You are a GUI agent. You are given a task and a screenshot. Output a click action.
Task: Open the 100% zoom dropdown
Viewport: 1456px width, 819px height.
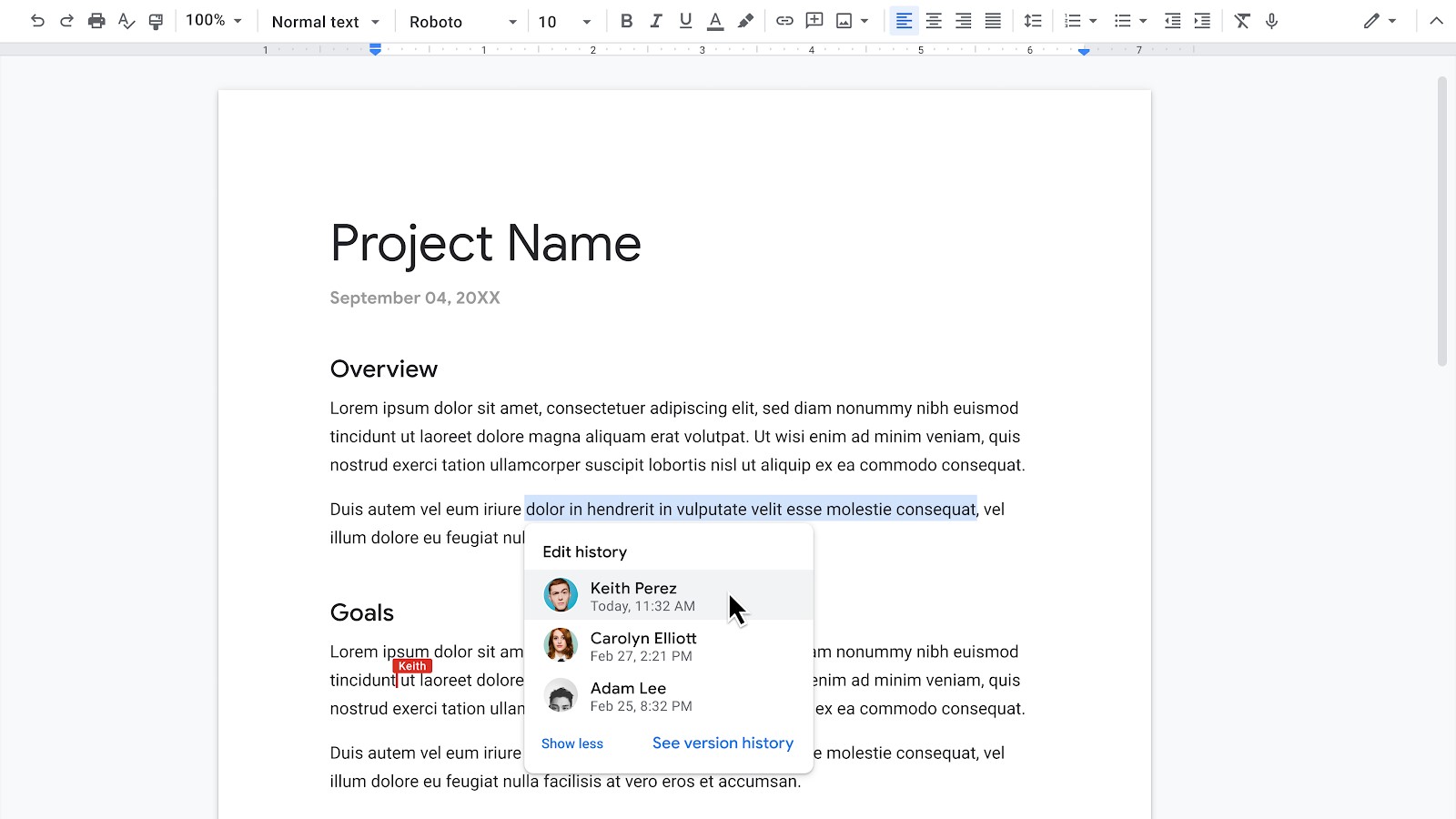point(214,21)
